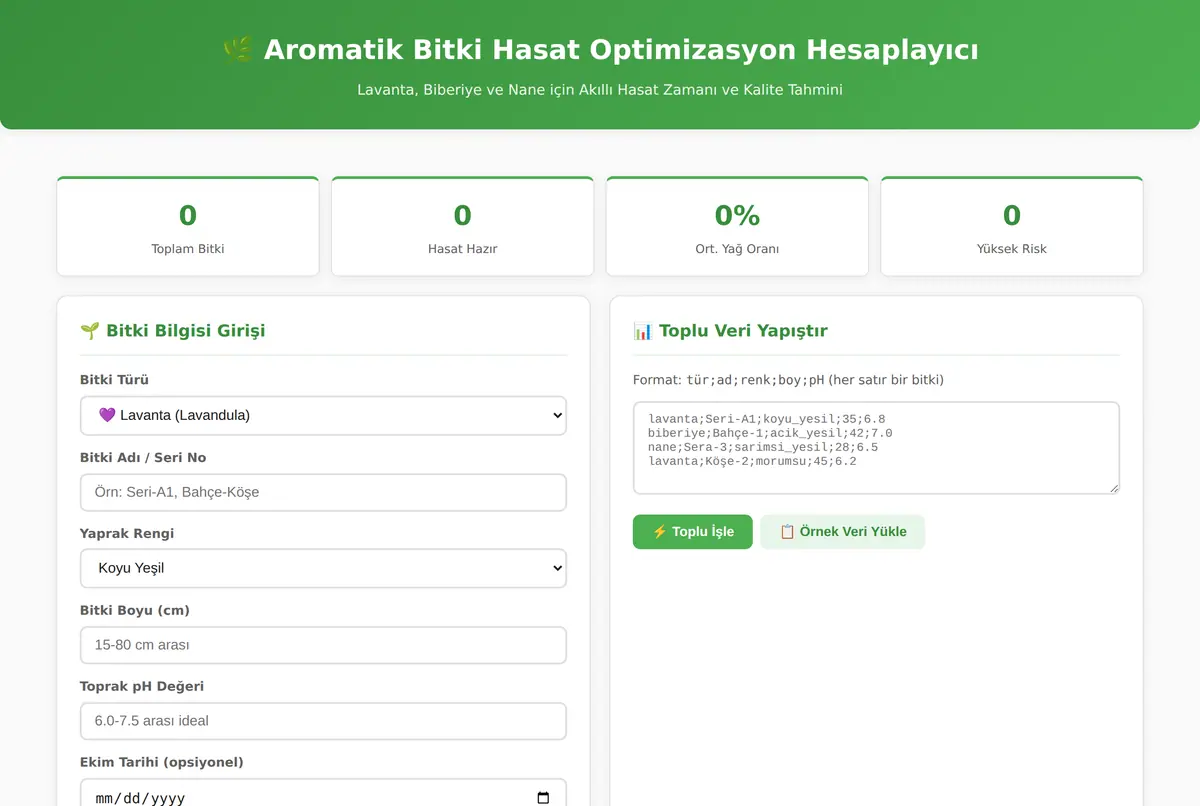Click the Örnek Veri Yükle button
Screen dimensions: 1200x806
[x=842, y=532]
